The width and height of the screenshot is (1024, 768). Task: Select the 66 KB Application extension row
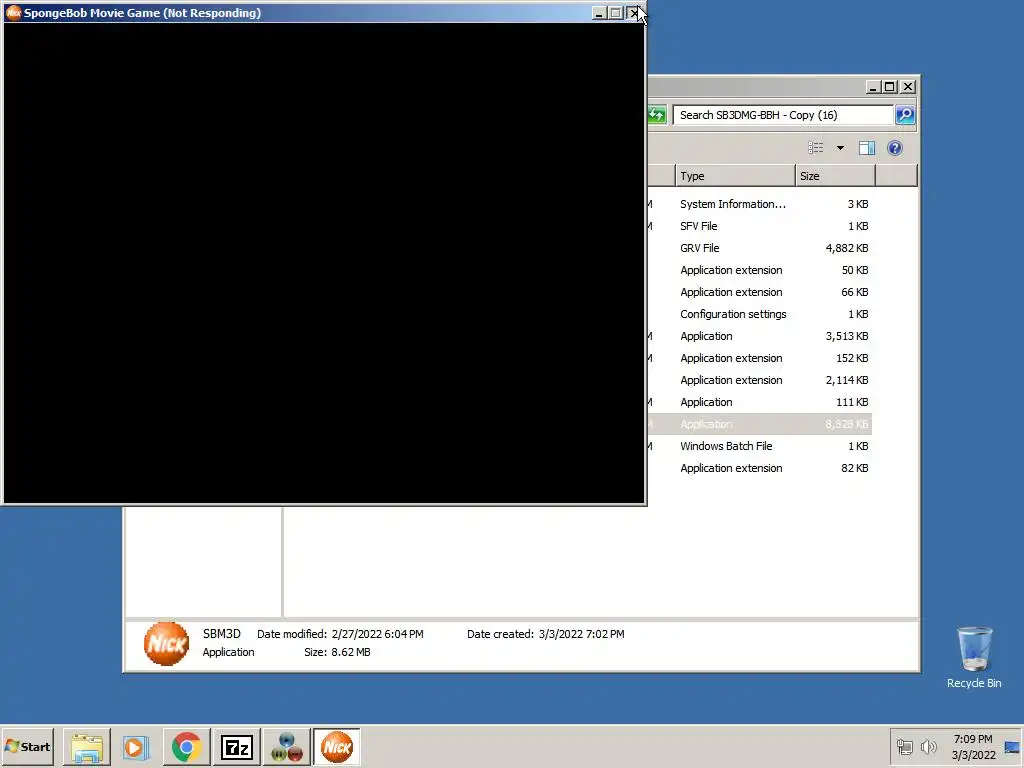760,292
